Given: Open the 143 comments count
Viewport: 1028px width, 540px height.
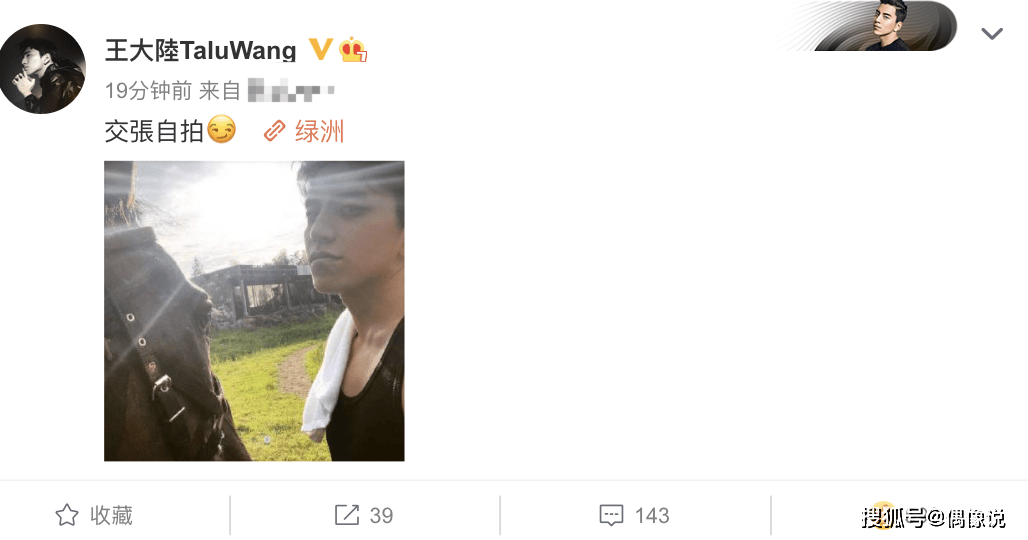Looking at the screenshot, I should [x=652, y=516].
